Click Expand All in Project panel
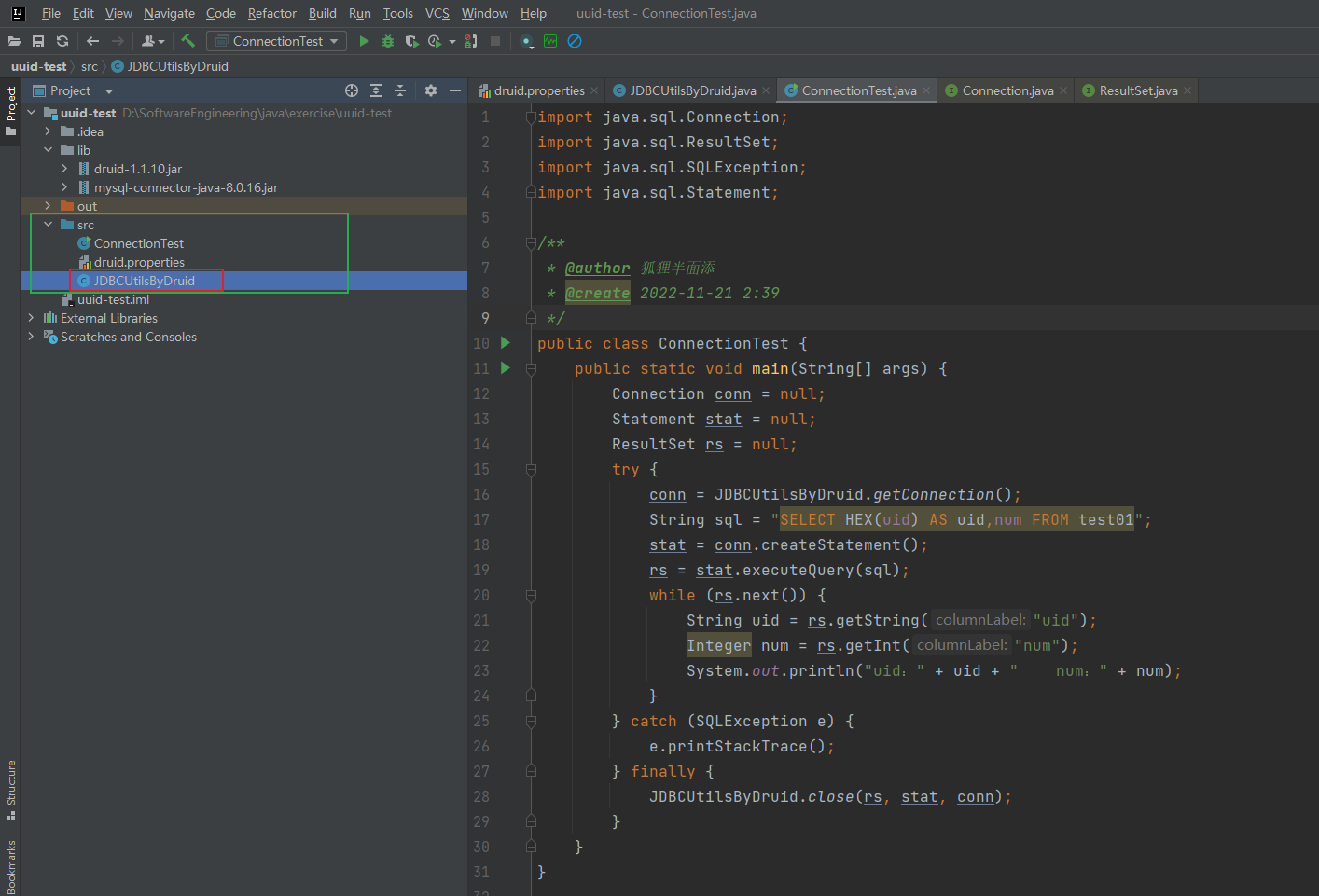1319x896 pixels. point(376,90)
